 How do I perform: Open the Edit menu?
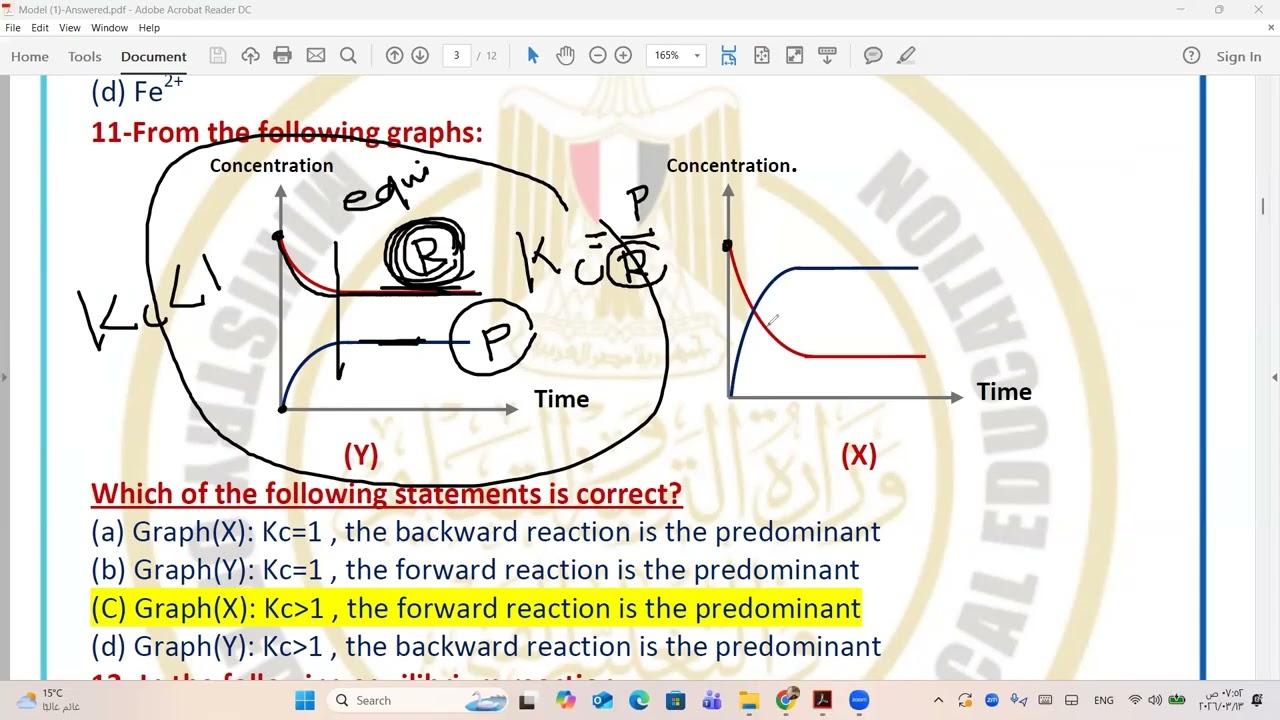point(40,28)
